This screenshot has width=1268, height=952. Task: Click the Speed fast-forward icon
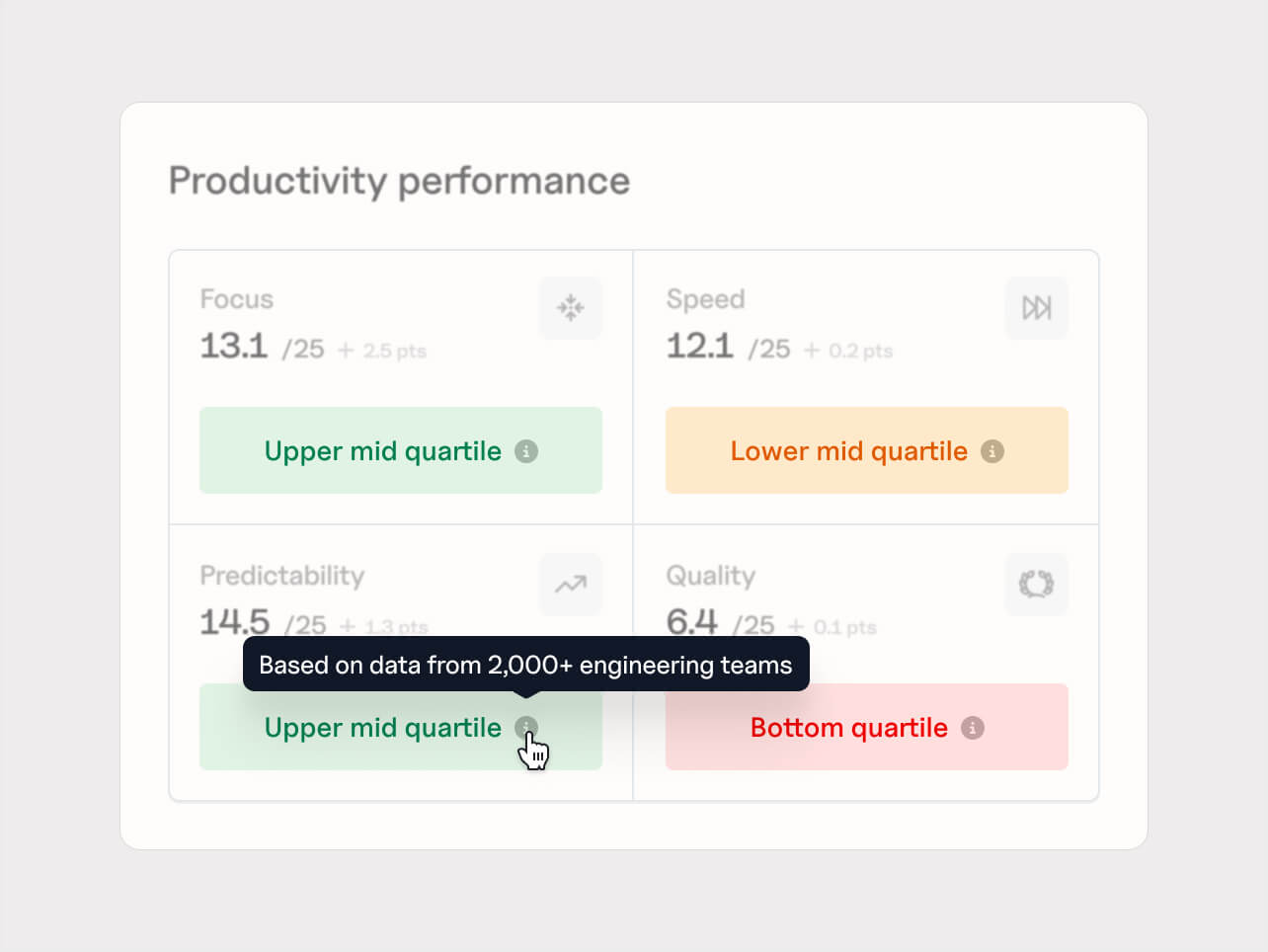pos(1037,308)
